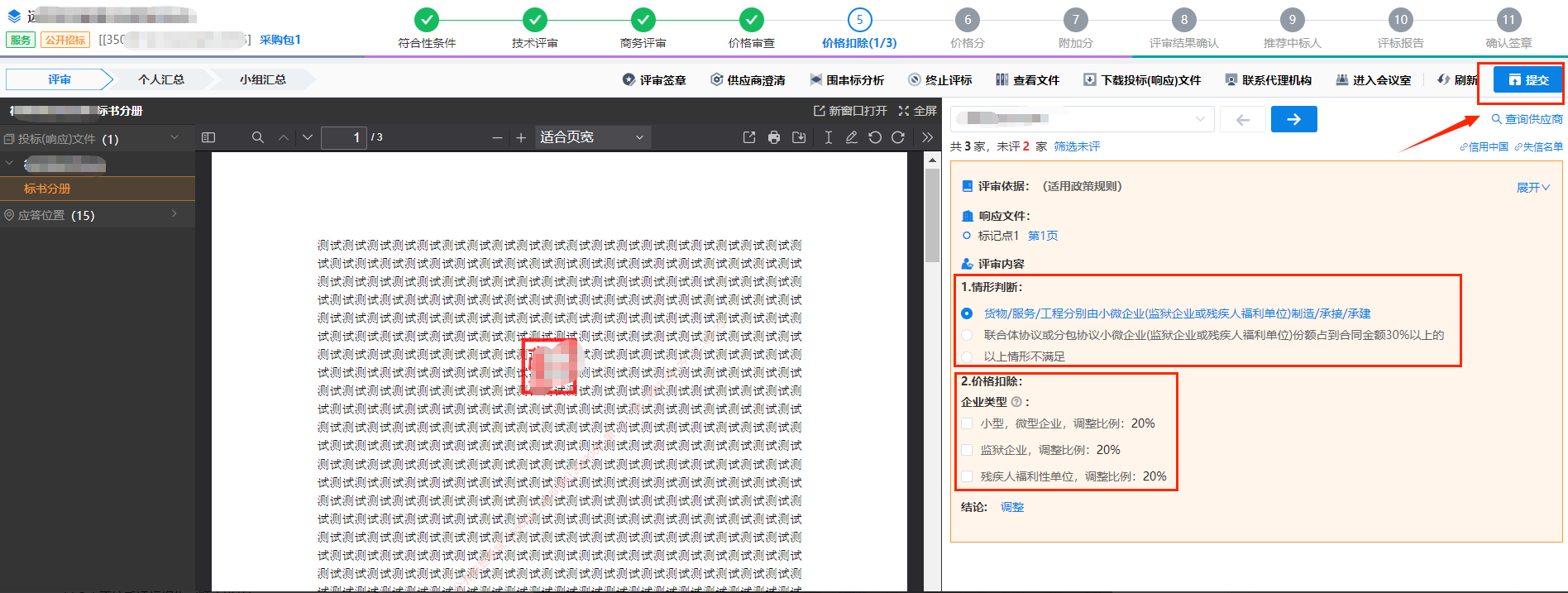Click the enterprise type help icon

[x=1016, y=402]
